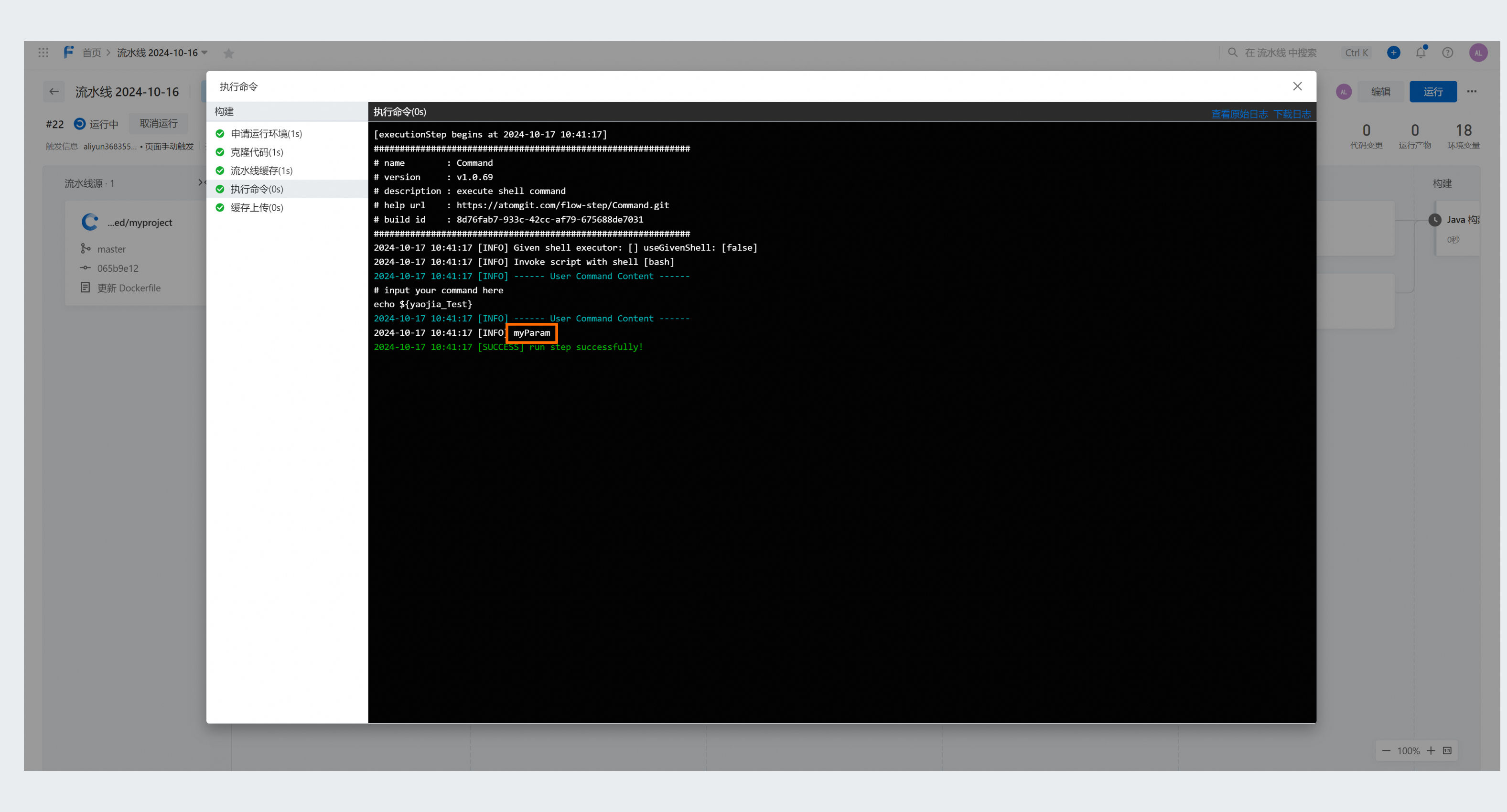The width and height of the screenshot is (1507, 812).
Task: Click the zoom out minus control
Action: 1386,750
